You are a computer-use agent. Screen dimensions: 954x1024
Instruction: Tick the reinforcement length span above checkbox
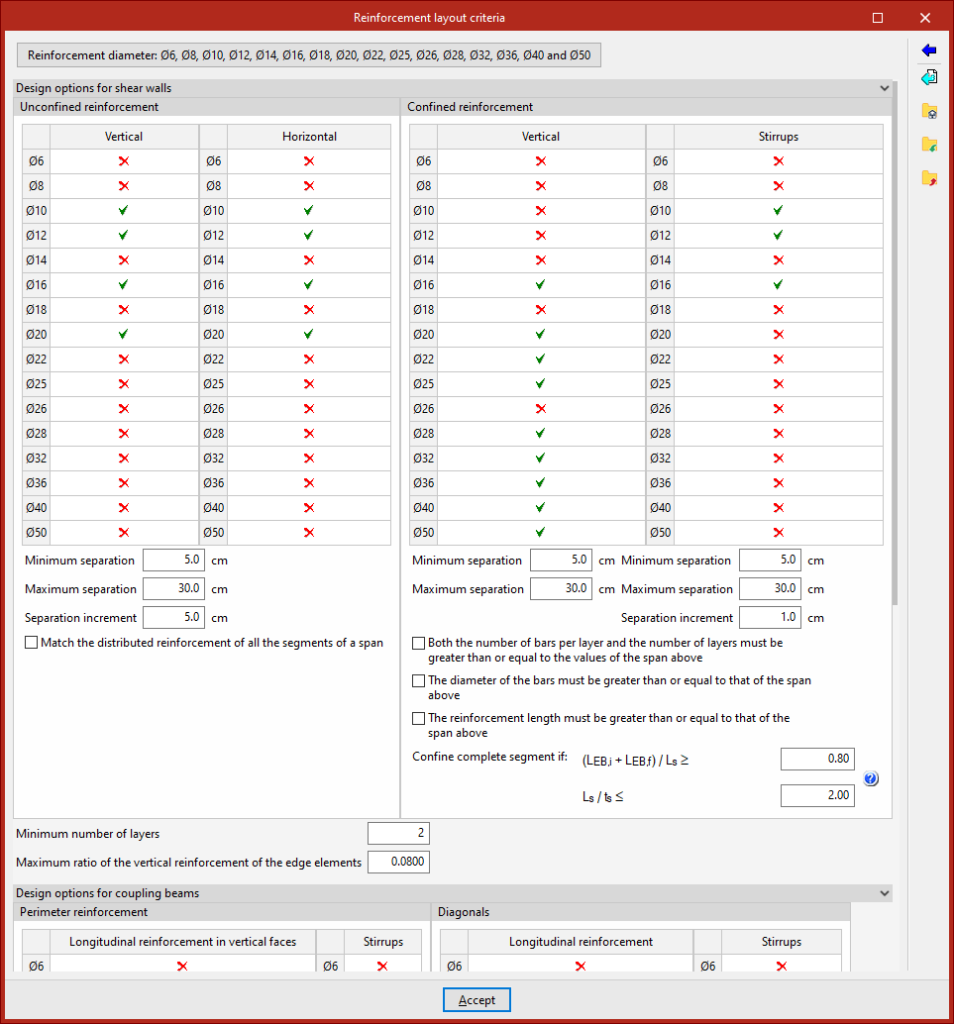(x=419, y=718)
